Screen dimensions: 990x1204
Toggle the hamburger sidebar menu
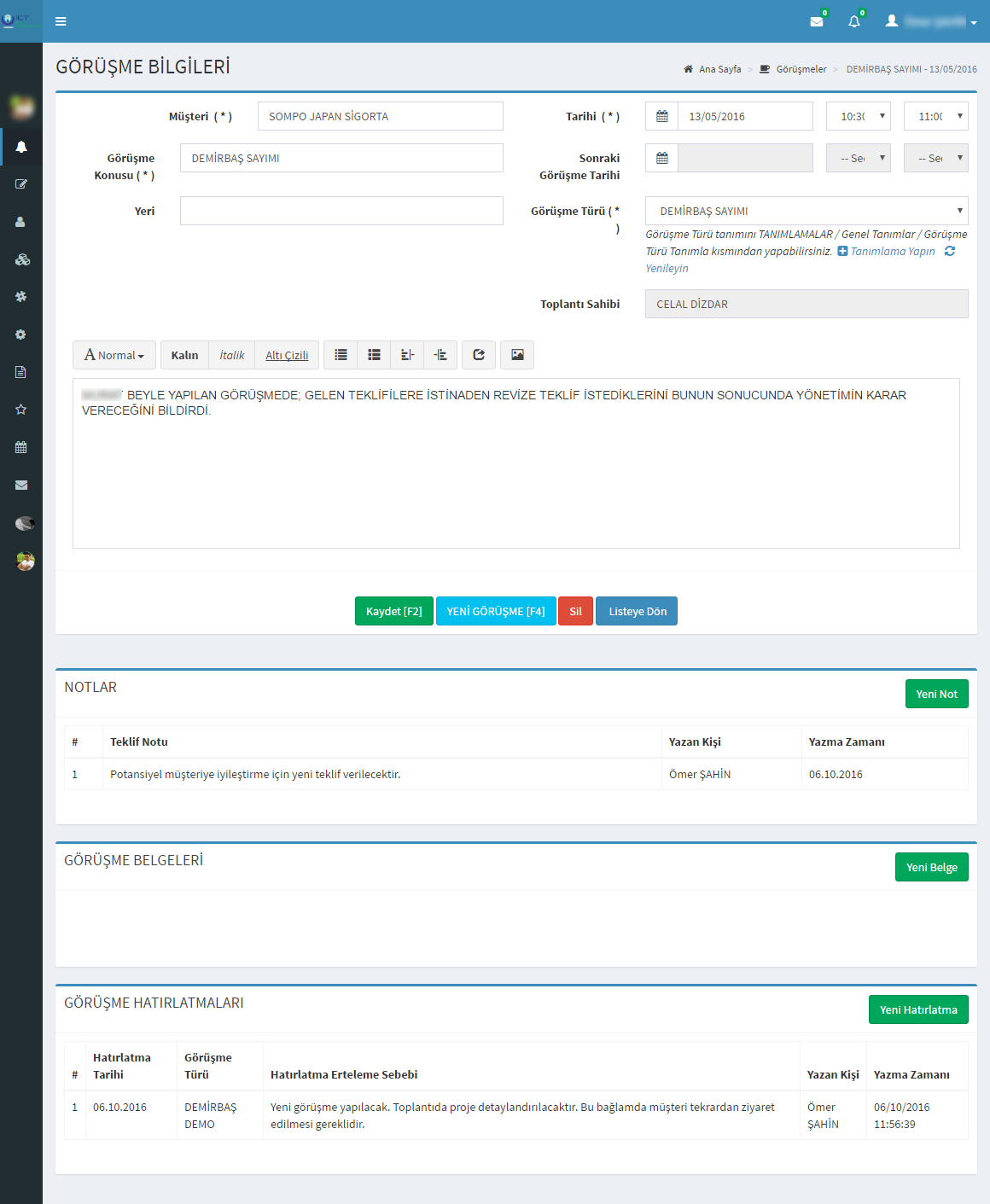click(61, 21)
